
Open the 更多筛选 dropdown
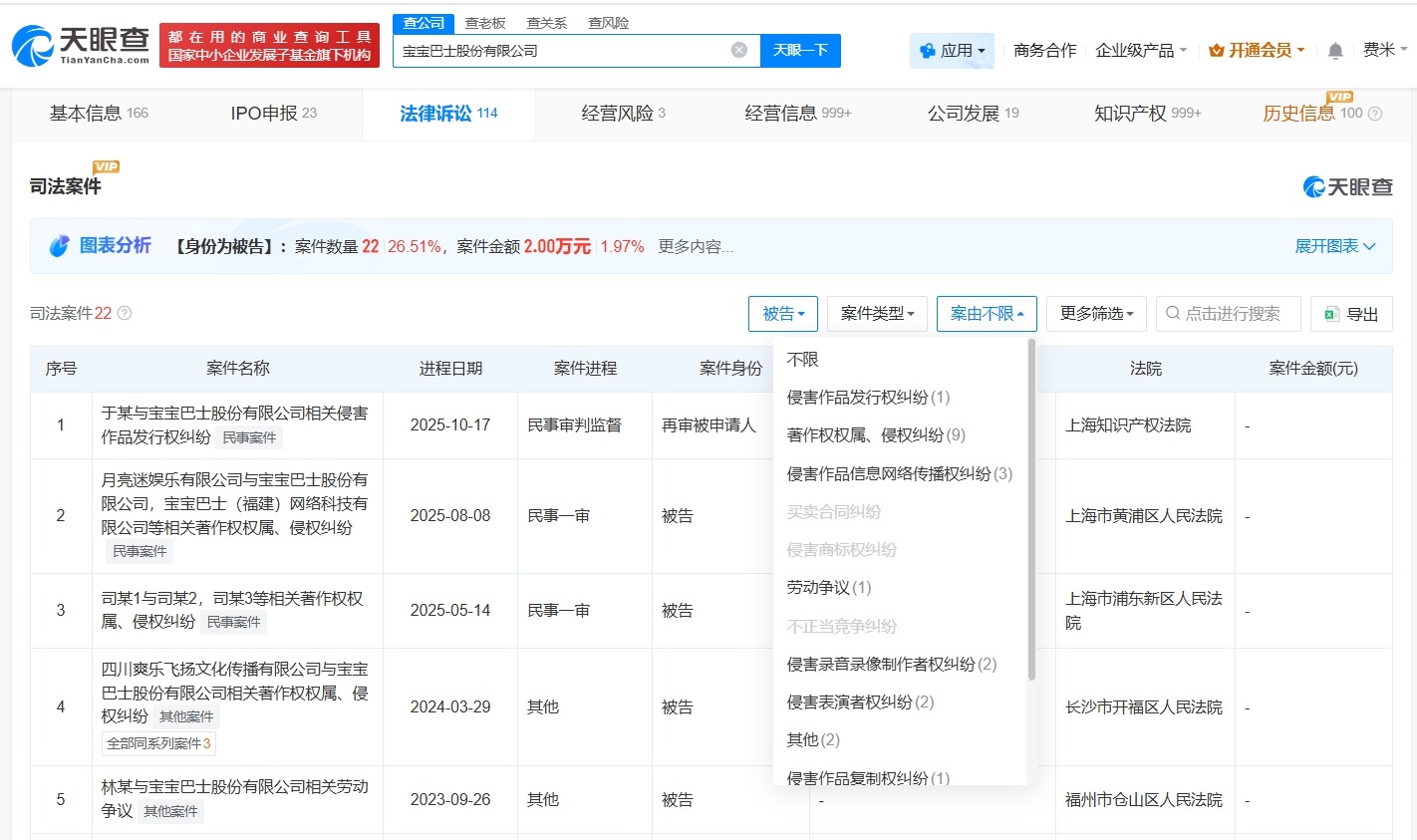(1096, 314)
